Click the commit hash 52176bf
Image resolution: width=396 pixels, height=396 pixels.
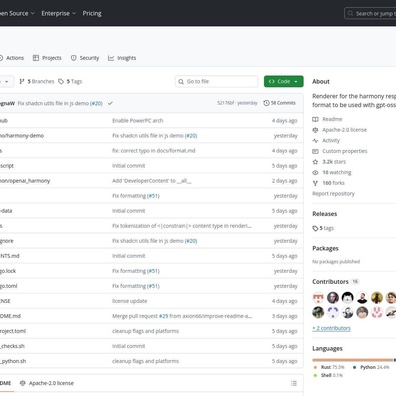click(x=226, y=103)
